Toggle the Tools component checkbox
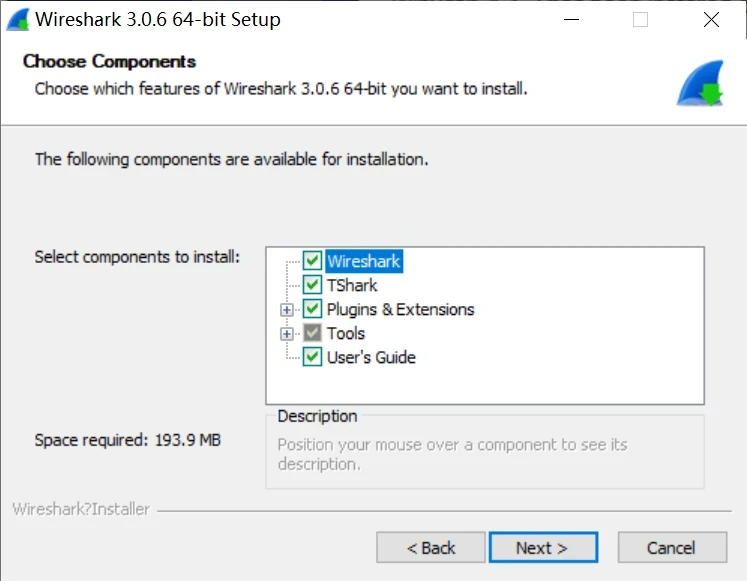 pos(312,333)
